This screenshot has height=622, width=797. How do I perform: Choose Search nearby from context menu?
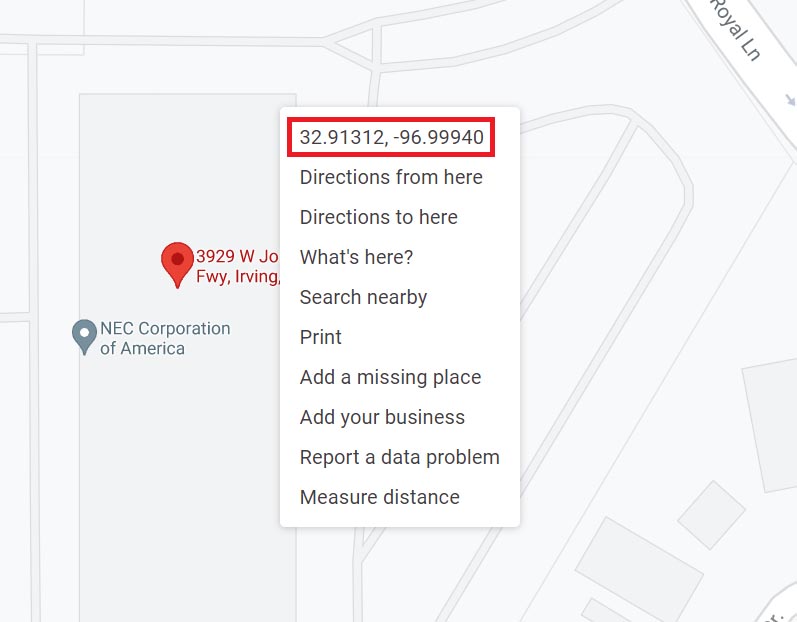click(x=363, y=297)
